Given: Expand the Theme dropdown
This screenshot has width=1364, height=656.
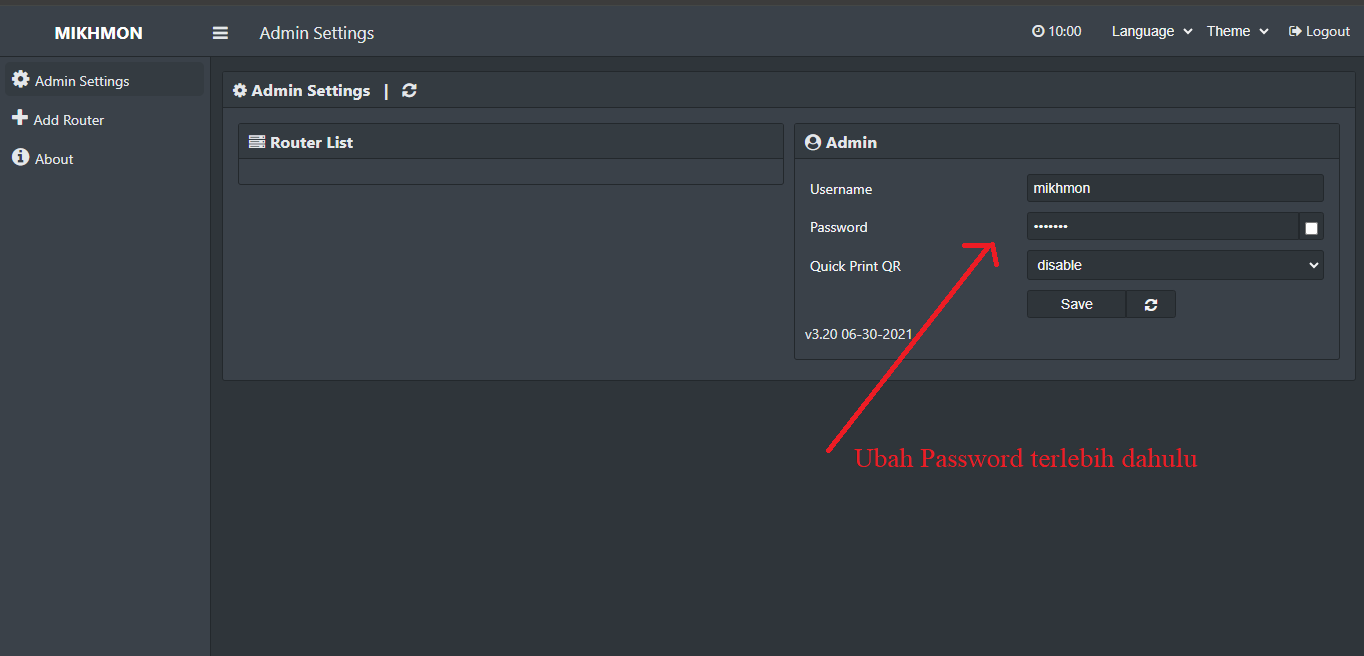Looking at the screenshot, I should point(1237,31).
